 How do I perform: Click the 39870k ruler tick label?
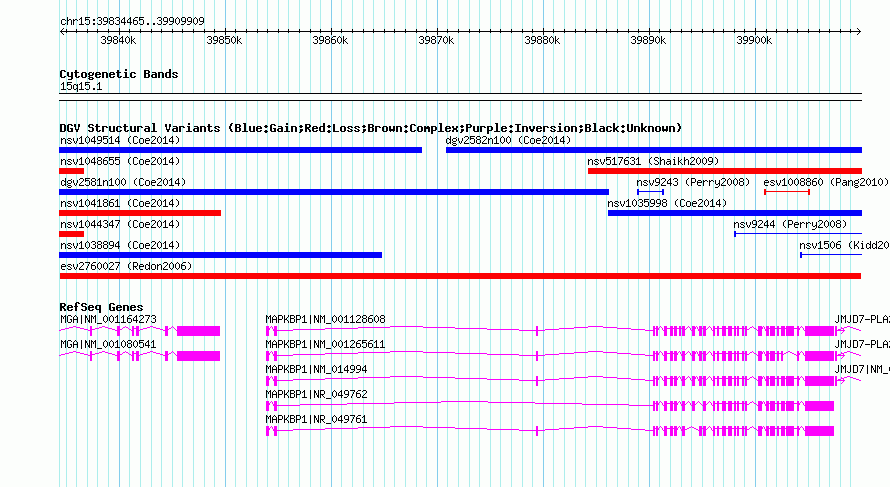[x=436, y=40]
